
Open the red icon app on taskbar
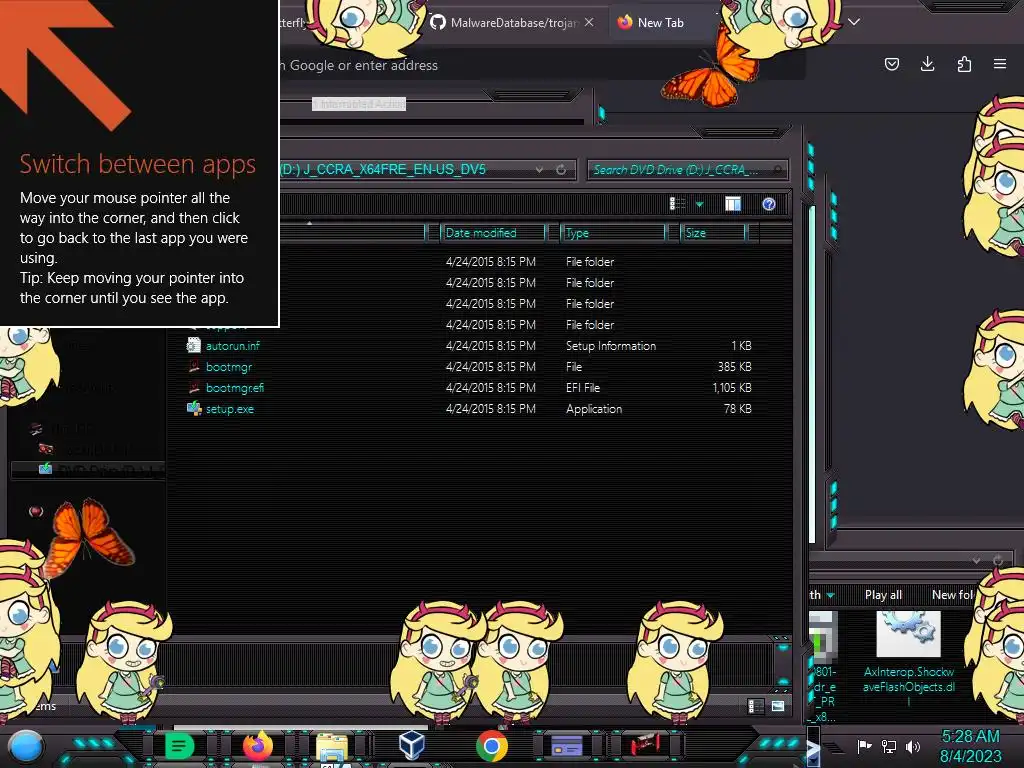tap(646, 744)
